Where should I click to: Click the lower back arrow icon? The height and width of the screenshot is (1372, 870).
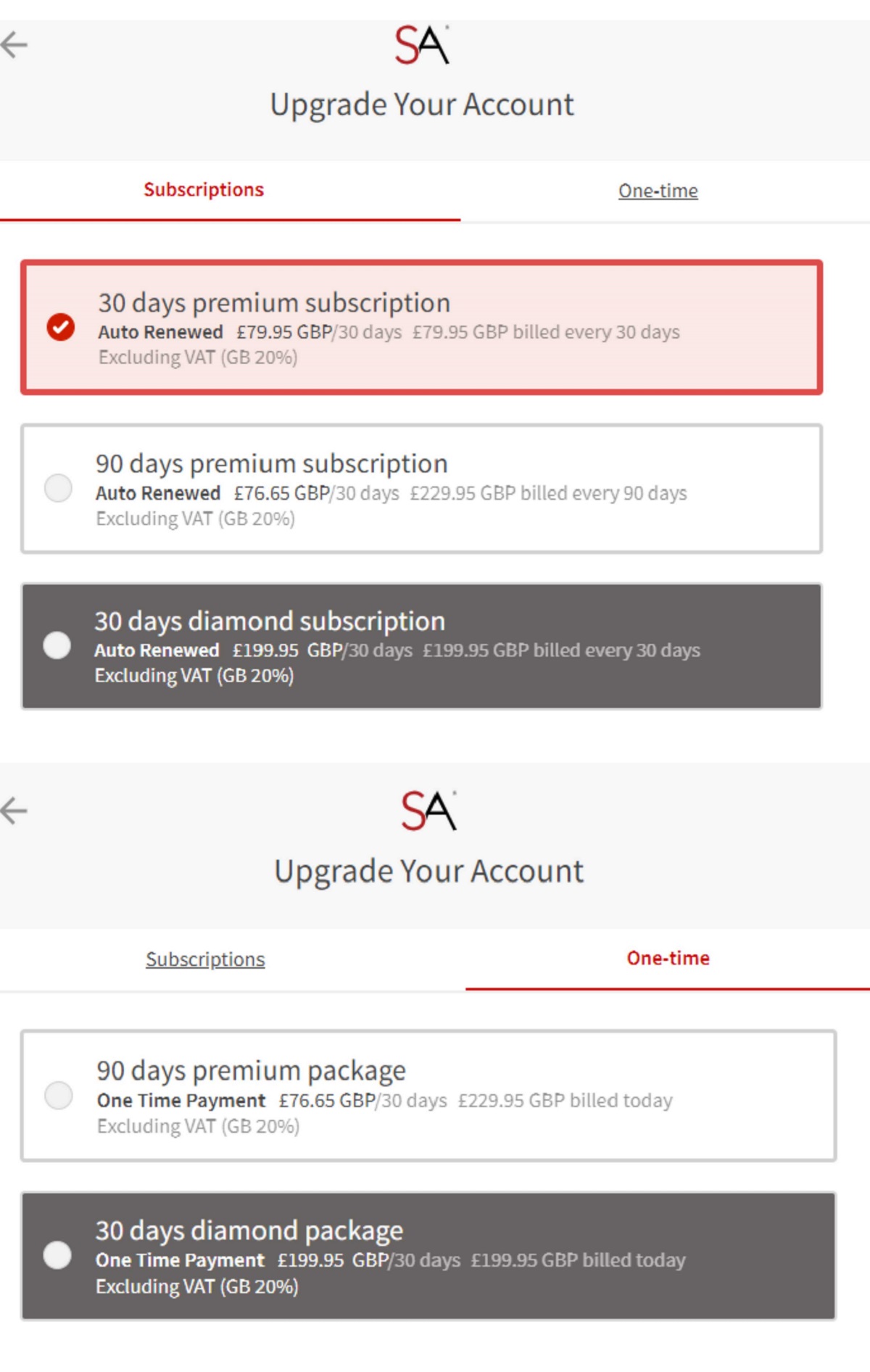[x=14, y=811]
